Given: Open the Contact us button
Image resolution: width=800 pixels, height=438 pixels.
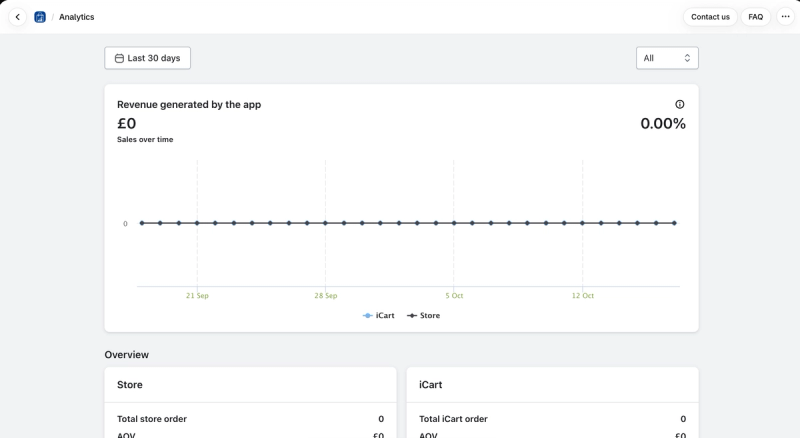Looking at the screenshot, I should (x=710, y=17).
